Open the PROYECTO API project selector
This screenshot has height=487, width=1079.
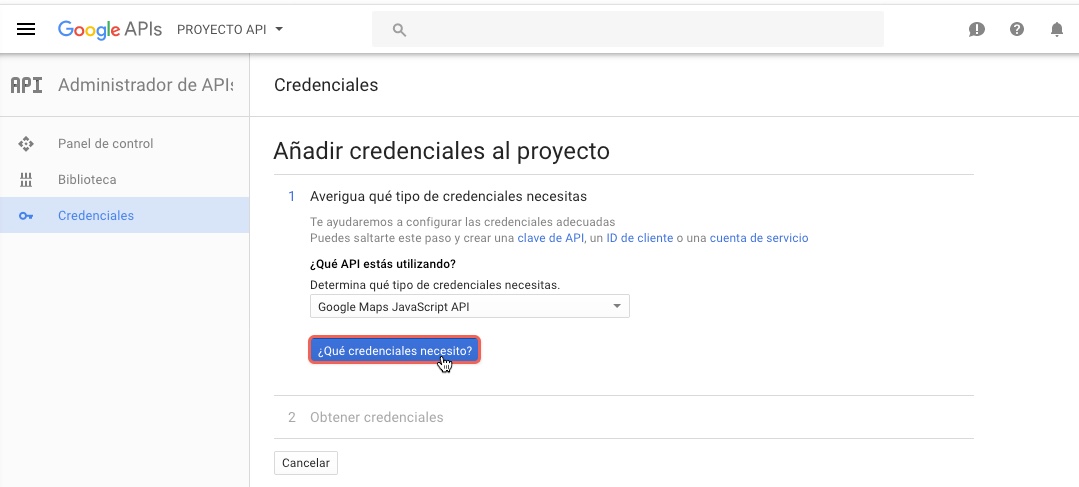(231, 30)
